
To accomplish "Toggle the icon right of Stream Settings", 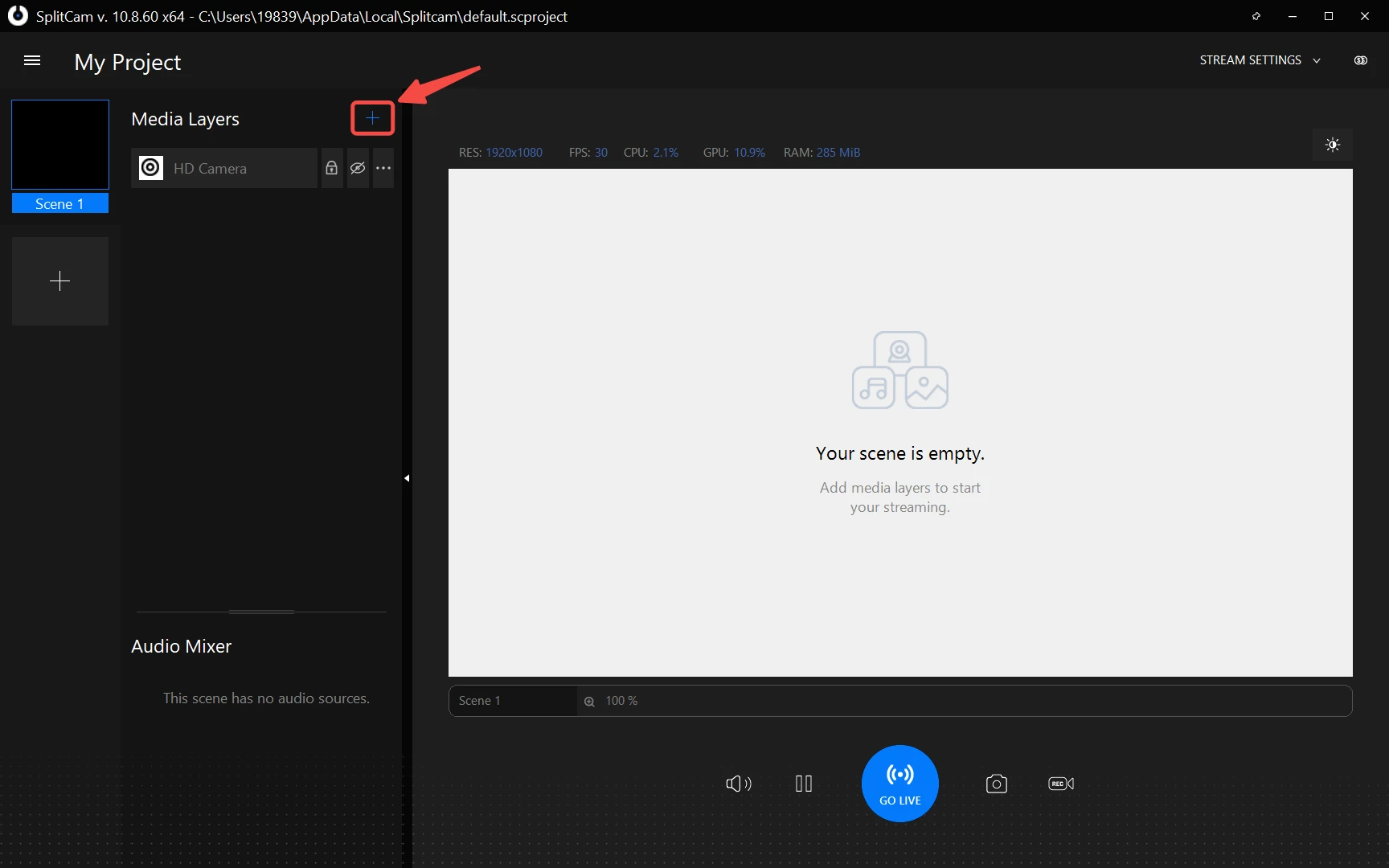I will tap(1360, 60).
